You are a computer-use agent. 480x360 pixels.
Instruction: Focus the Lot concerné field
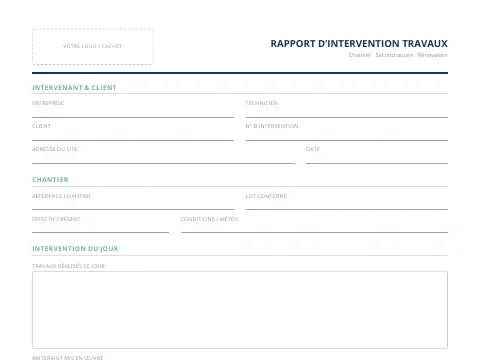pyautogui.click(x=347, y=204)
